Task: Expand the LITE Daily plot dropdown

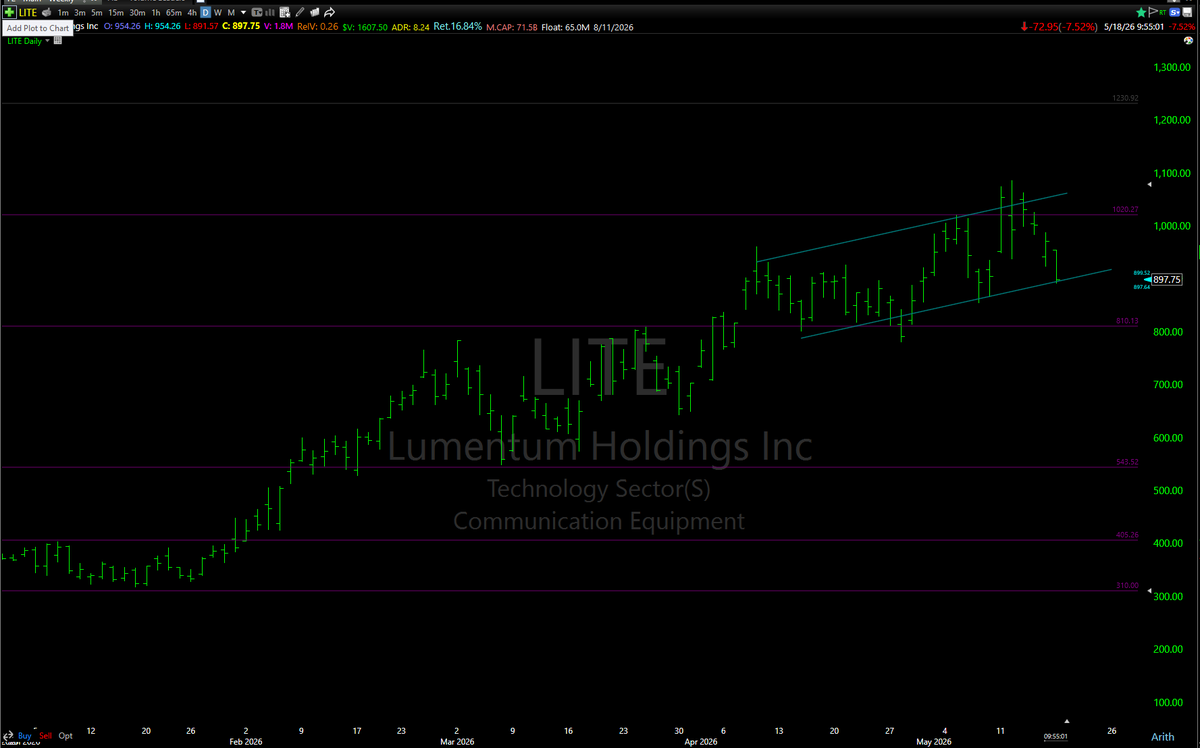Action: click(x=47, y=40)
